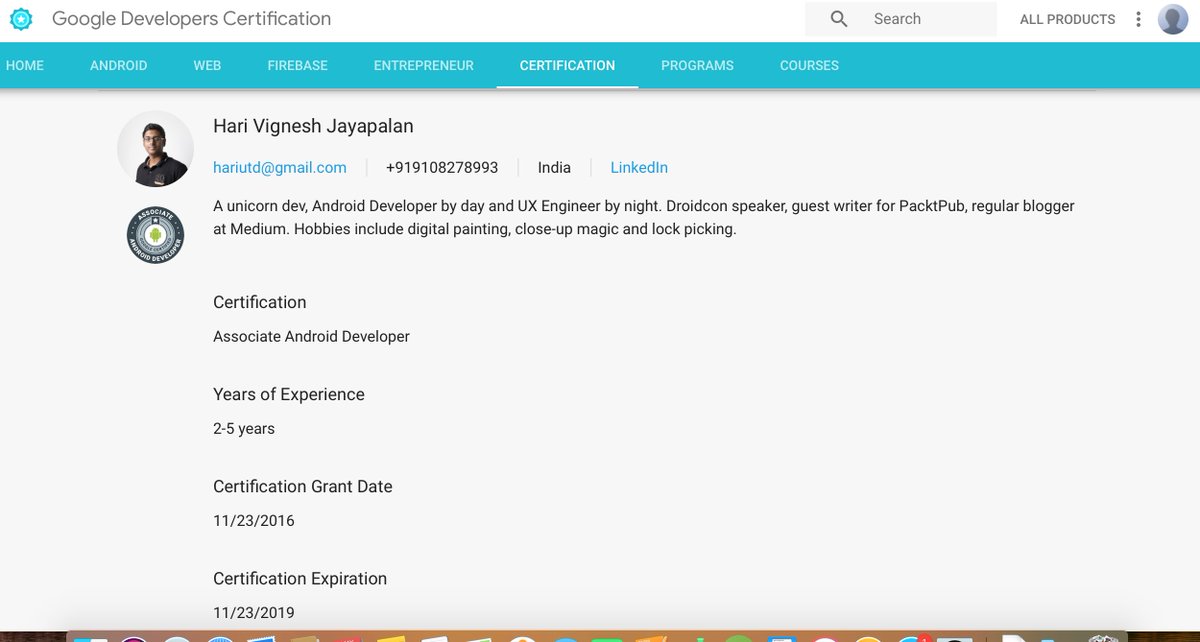Select the text Associate Android Developer
This screenshot has width=1200, height=642.
tap(311, 336)
